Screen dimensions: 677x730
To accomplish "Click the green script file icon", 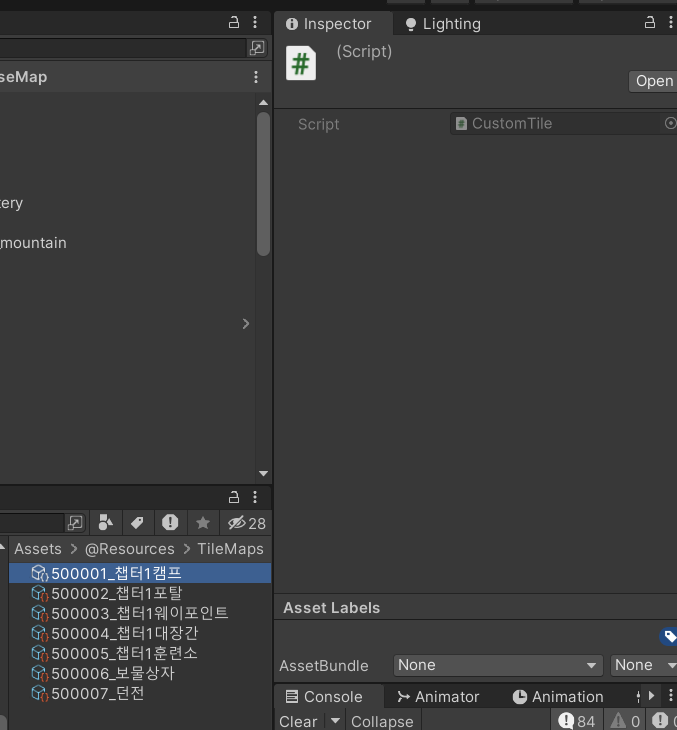I will coord(301,63).
